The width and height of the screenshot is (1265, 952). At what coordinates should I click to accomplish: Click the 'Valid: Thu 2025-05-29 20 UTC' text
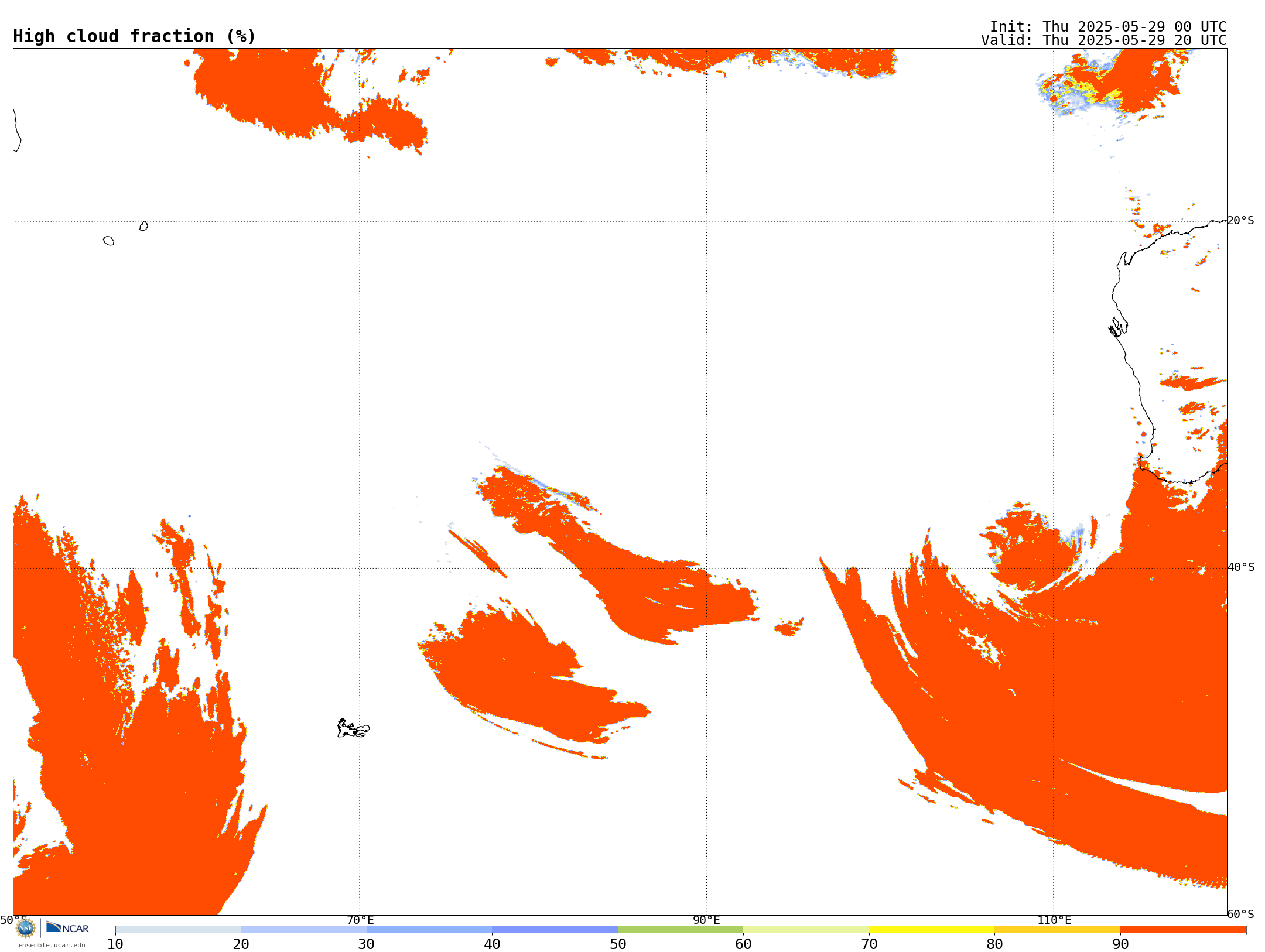click(x=1104, y=40)
